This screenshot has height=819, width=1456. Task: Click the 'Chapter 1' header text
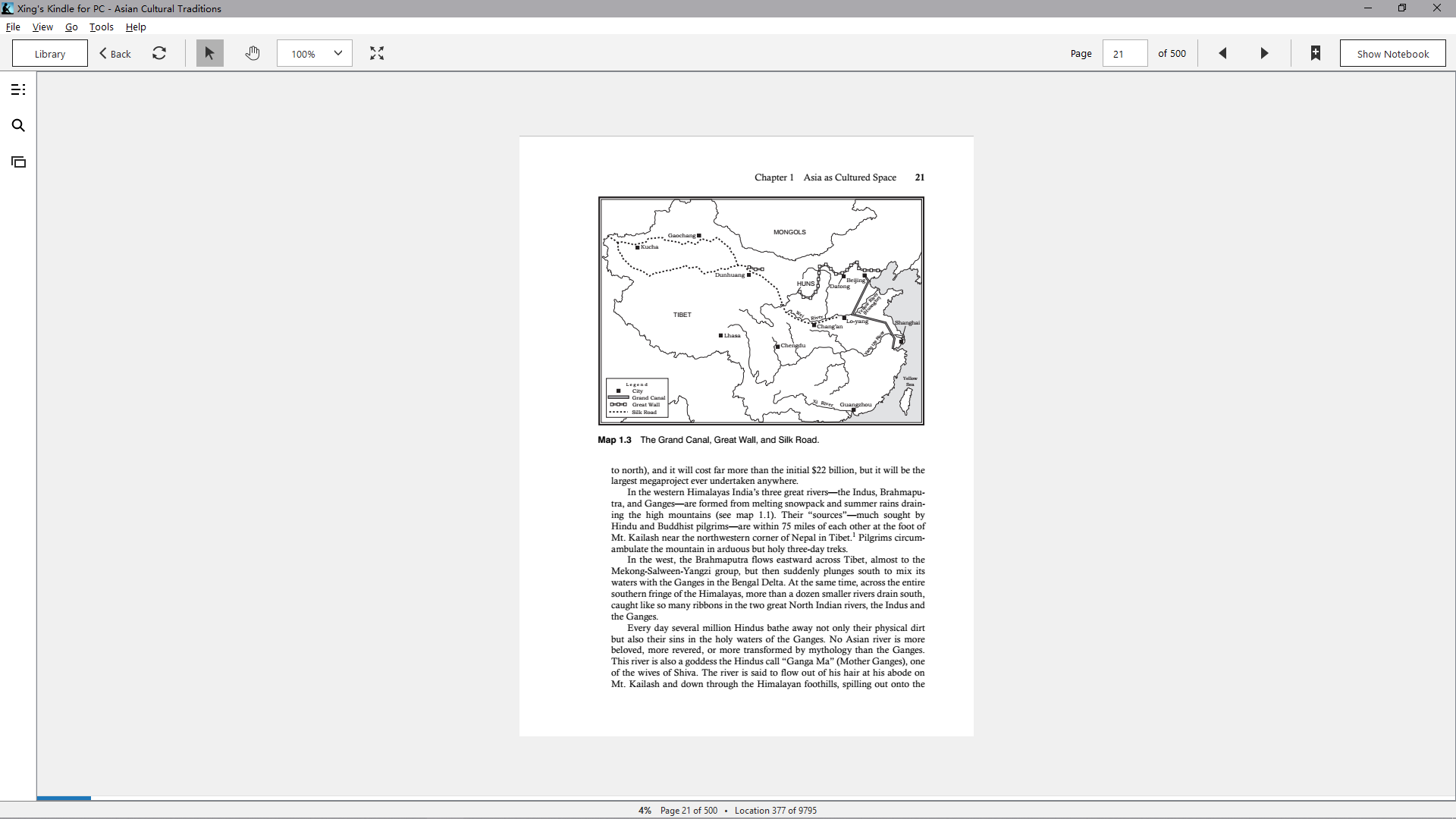pos(773,177)
